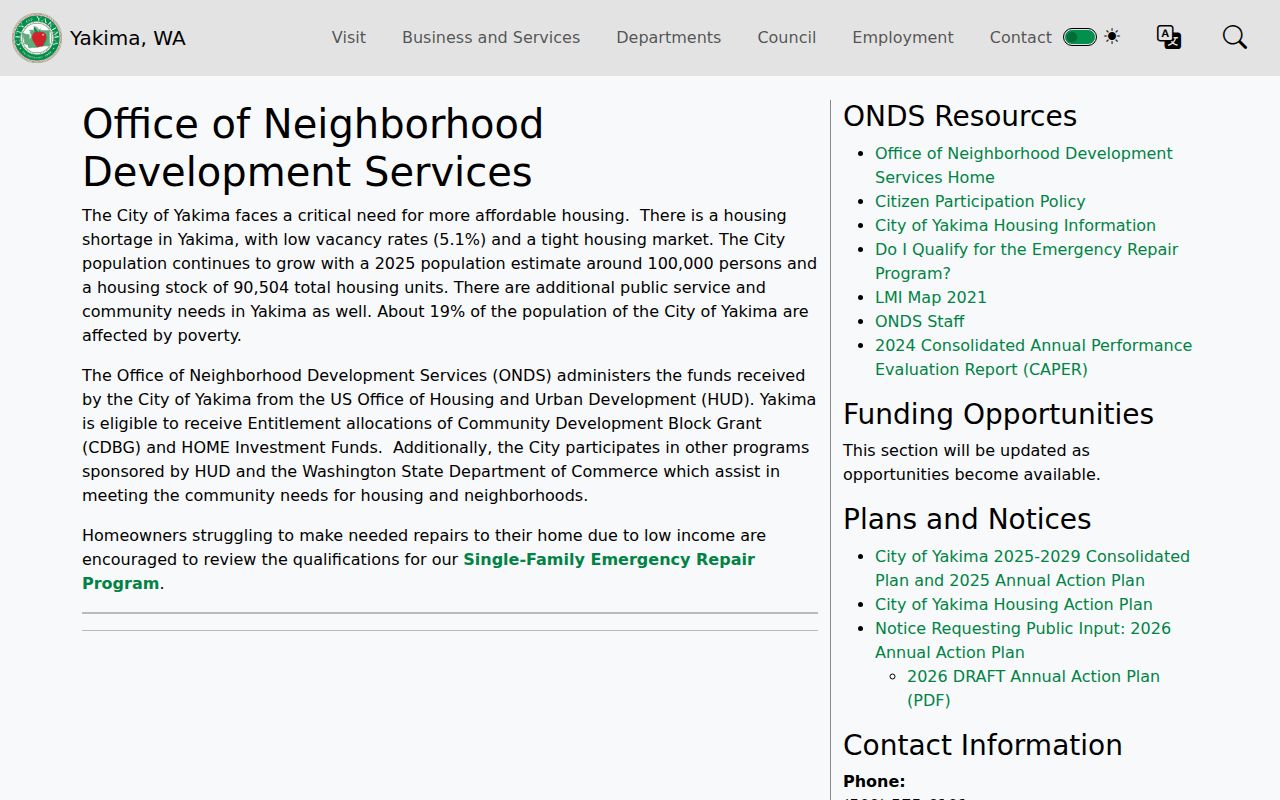The height and width of the screenshot is (800, 1280).
Task: Open Do I Qualify for Emergency Repair link
Action: pyautogui.click(x=1027, y=261)
